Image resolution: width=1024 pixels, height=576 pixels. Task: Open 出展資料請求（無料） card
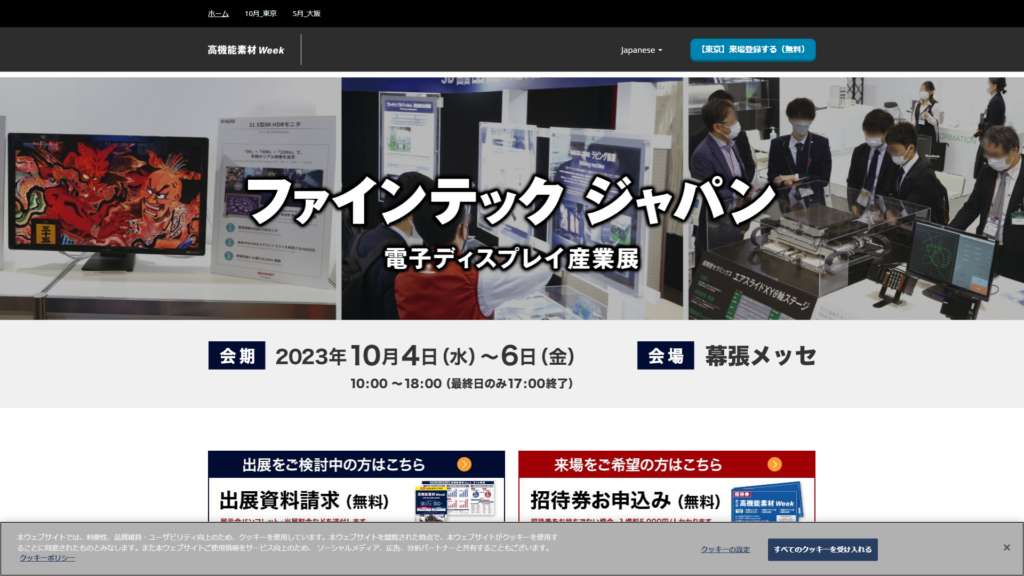click(356, 487)
